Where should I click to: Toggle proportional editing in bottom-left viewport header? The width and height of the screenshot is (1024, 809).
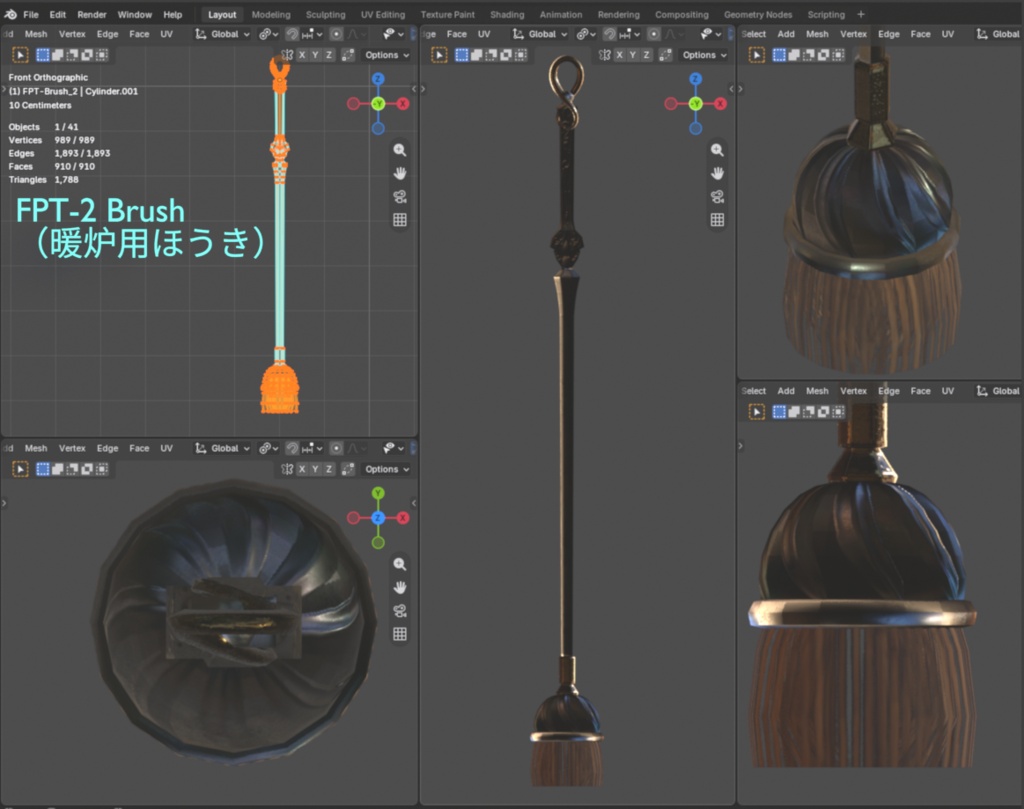(x=336, y=448)
